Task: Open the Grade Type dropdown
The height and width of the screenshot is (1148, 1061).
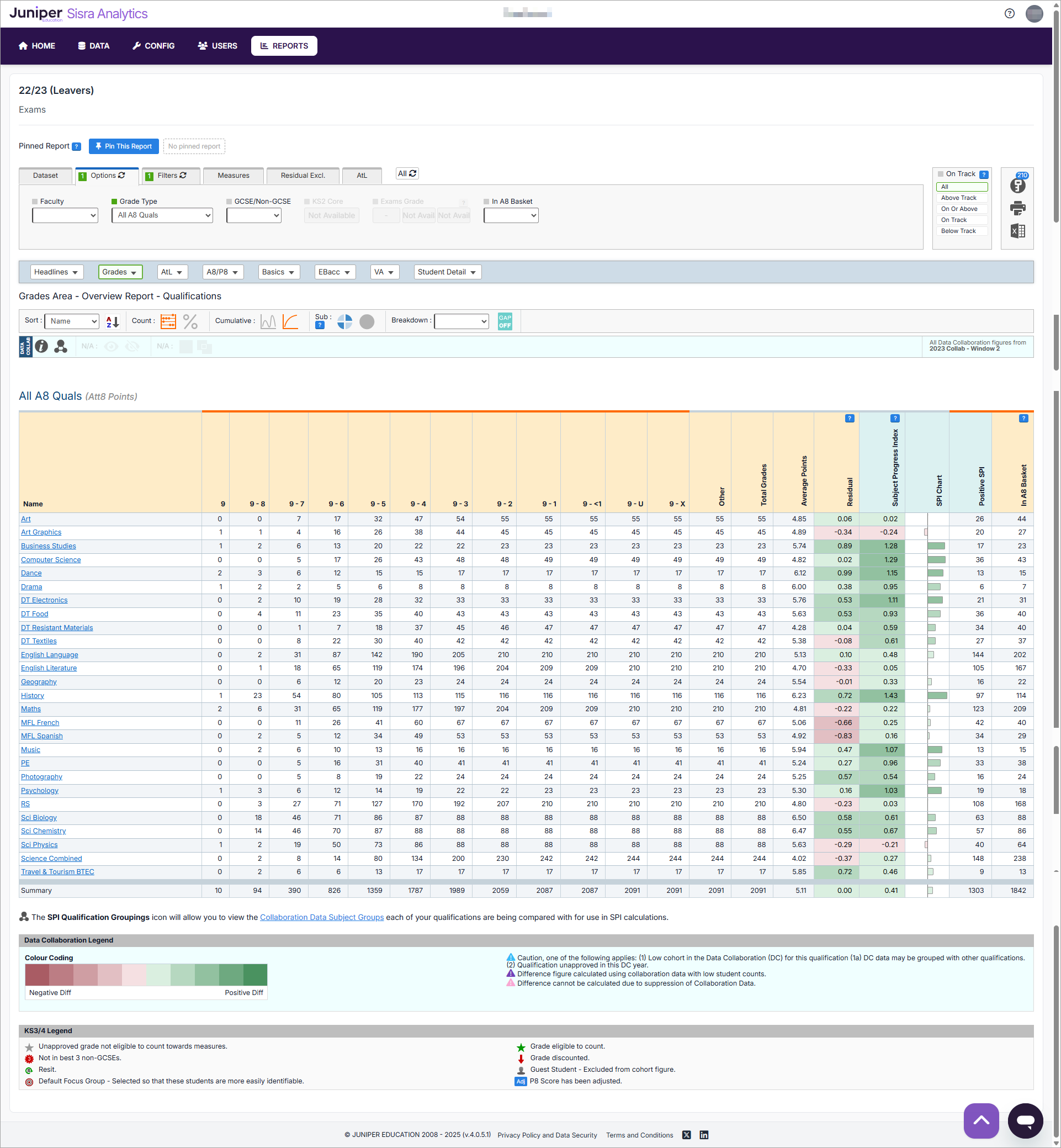Action: 162,215
